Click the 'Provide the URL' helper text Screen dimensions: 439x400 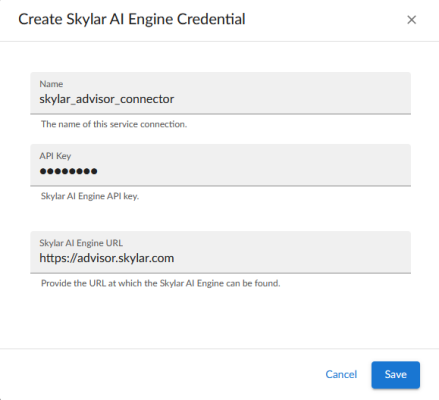pos(160,283)
